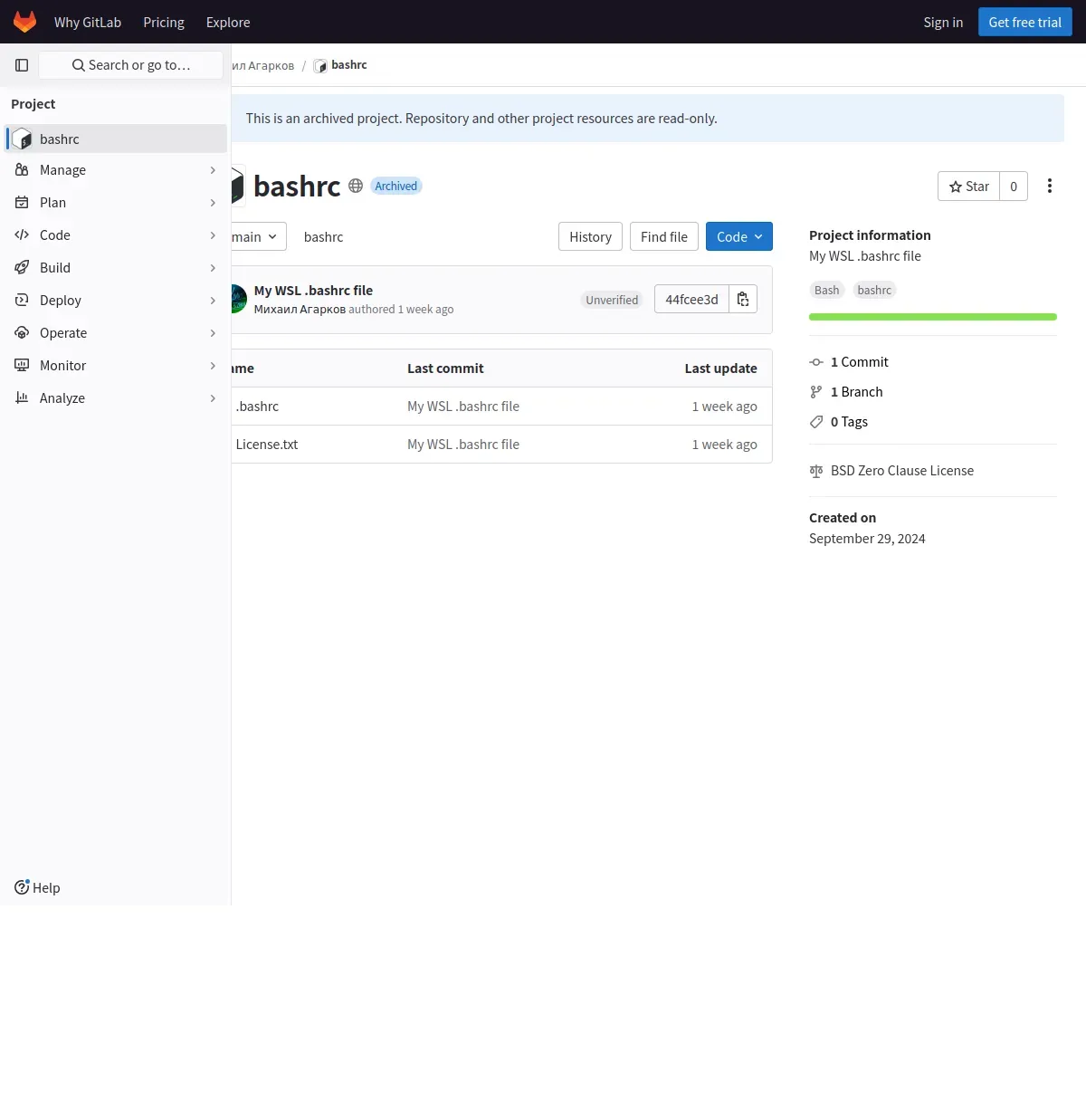
Task: Open the main branch dropdown
Action: click(x=258, y=236)
